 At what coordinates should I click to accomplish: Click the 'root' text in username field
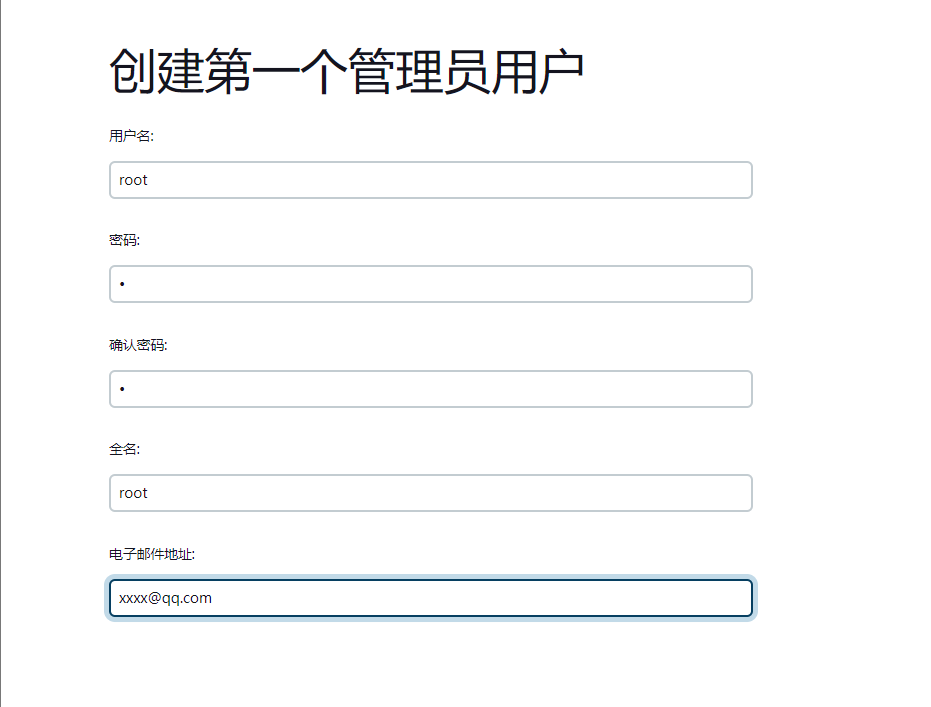click(x=133, y=181)
